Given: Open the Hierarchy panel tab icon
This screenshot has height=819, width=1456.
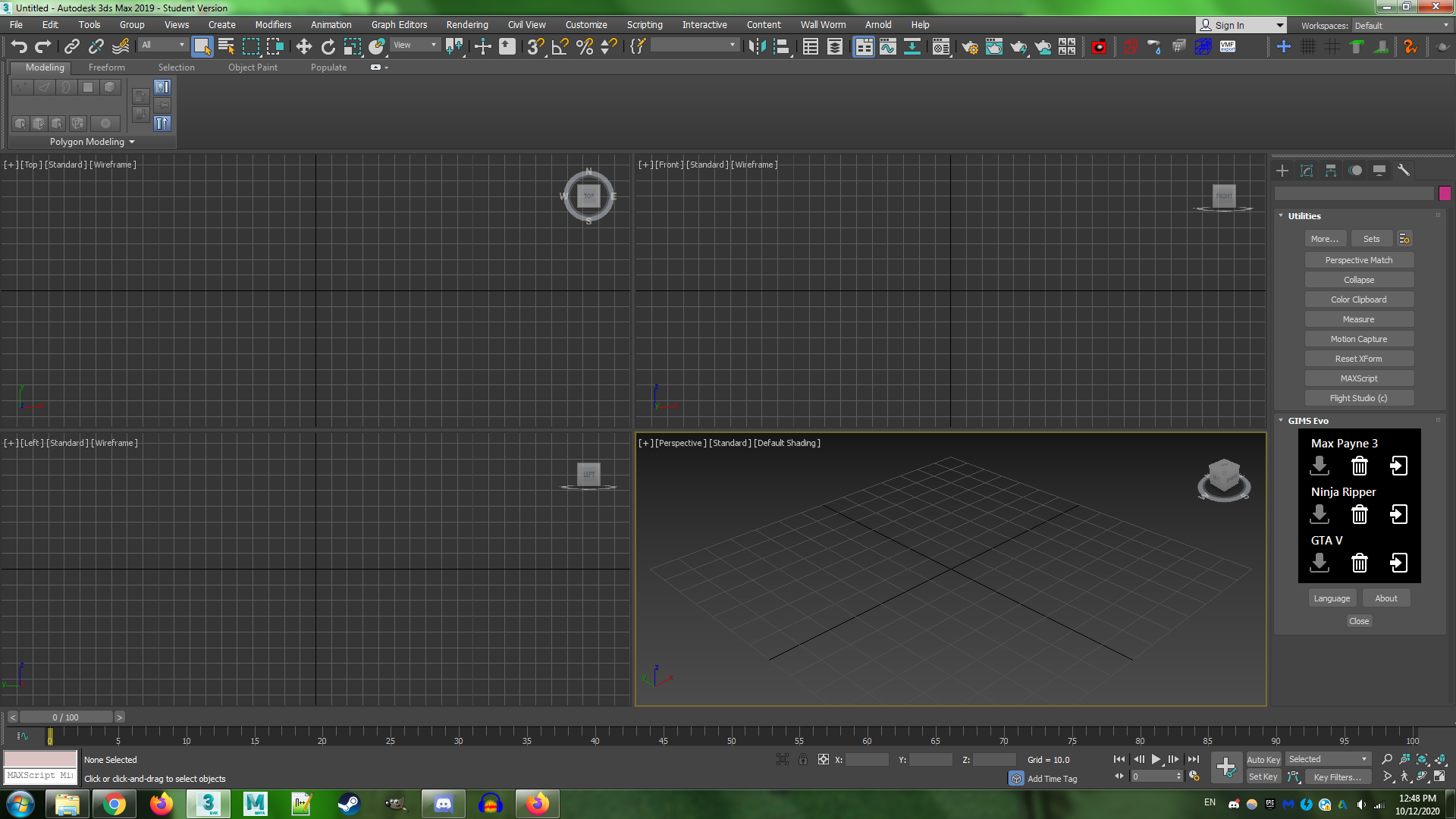Looking at the screenshot, I should pos(1331,171).
